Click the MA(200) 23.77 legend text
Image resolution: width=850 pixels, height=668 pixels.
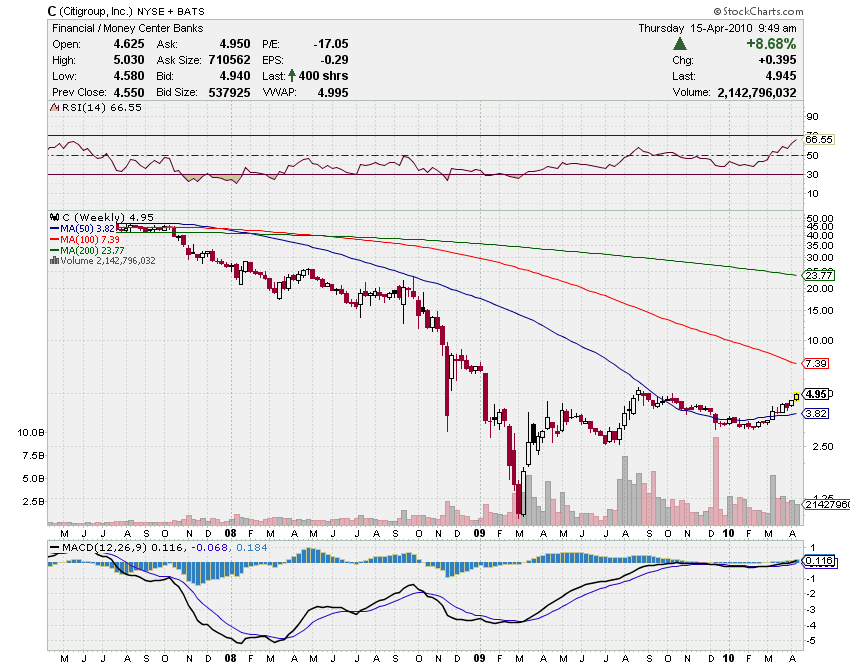[92, 250]
